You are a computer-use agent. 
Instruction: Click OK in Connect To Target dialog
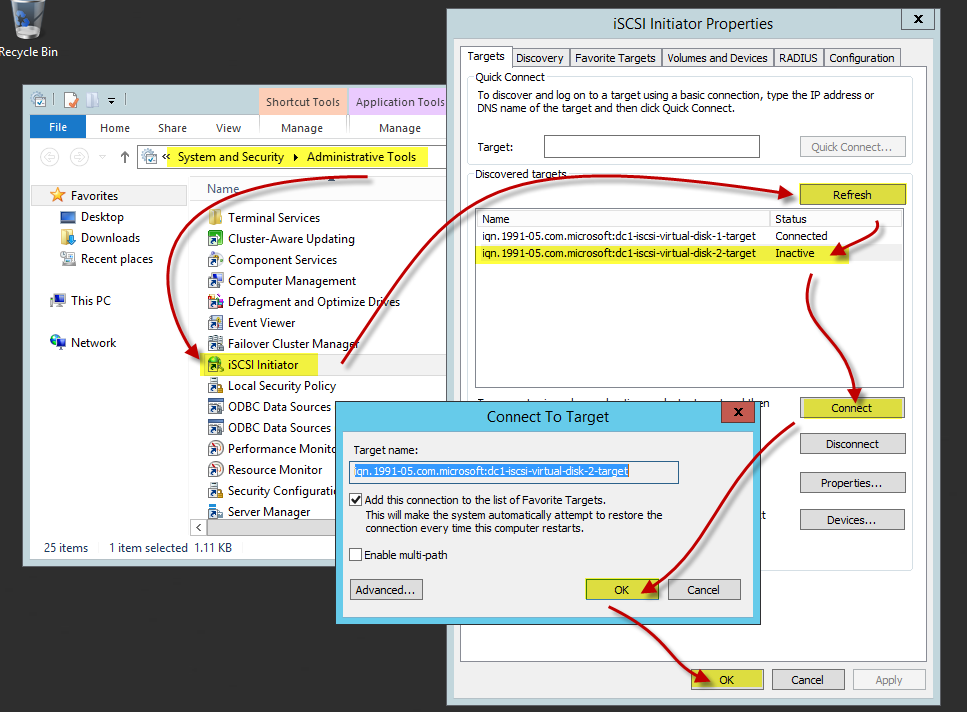click(x=622, y=590)
